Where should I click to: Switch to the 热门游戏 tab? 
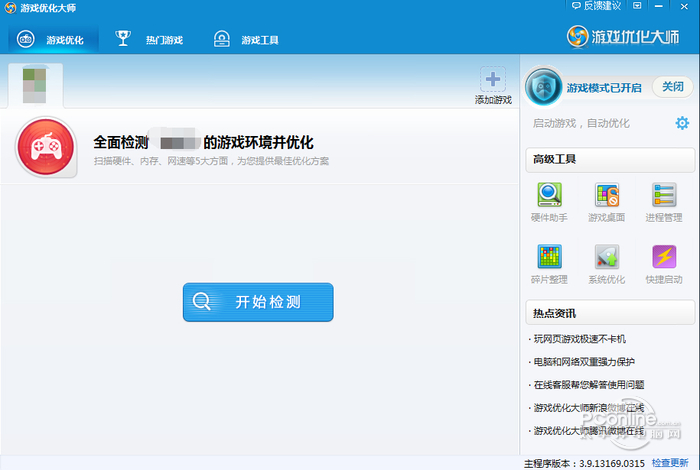tap(149, 40)
